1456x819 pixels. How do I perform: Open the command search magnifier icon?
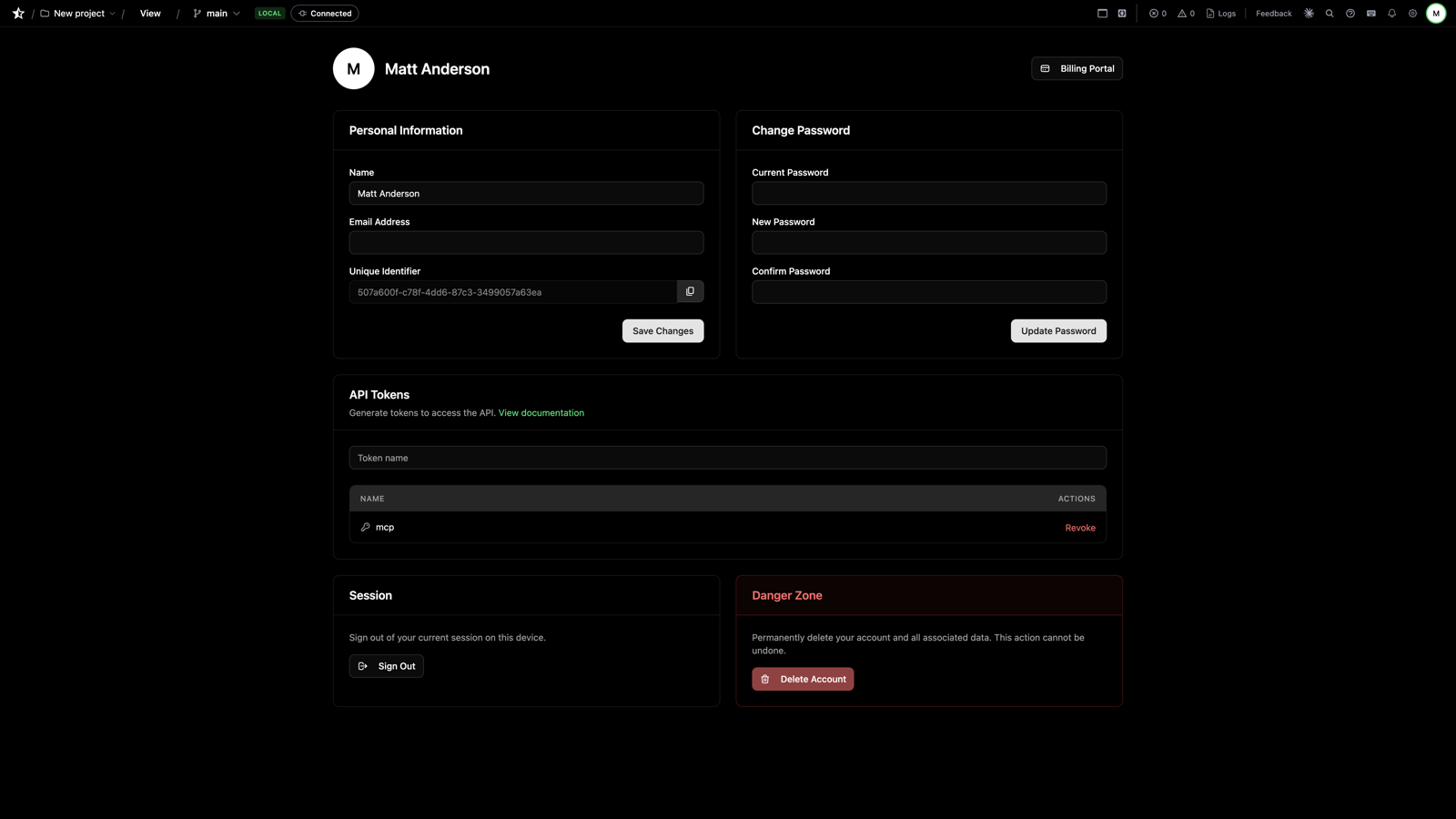[x=1330, y=13]
